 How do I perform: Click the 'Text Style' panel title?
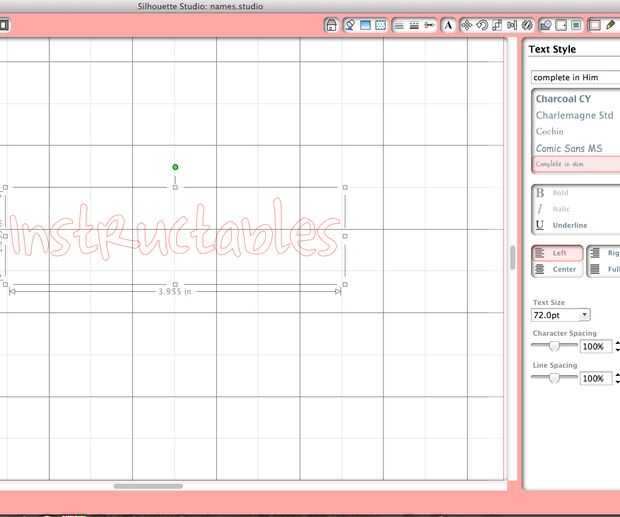tap(552, 49)
